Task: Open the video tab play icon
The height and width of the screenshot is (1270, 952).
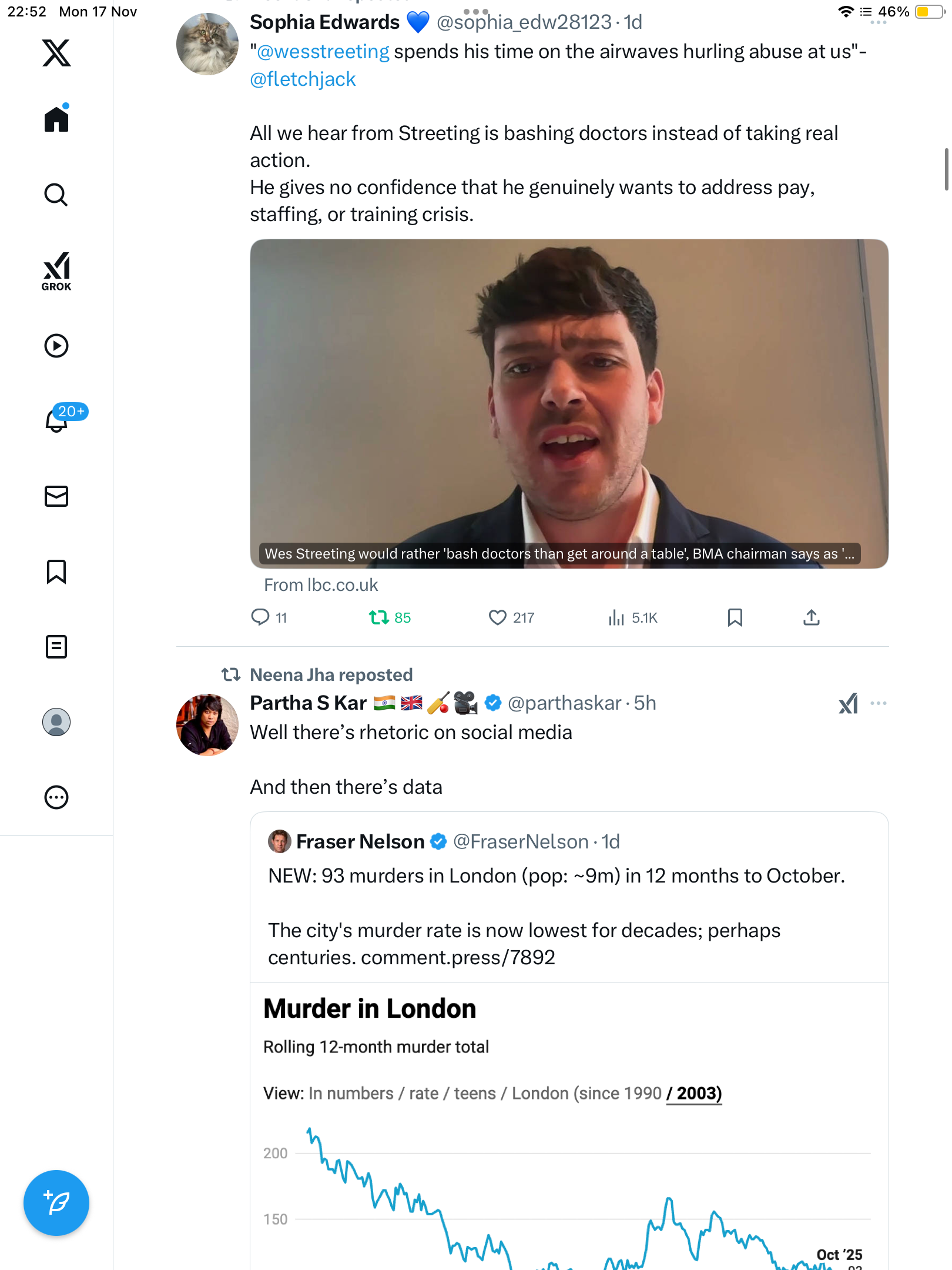Action: coord(56,346)
